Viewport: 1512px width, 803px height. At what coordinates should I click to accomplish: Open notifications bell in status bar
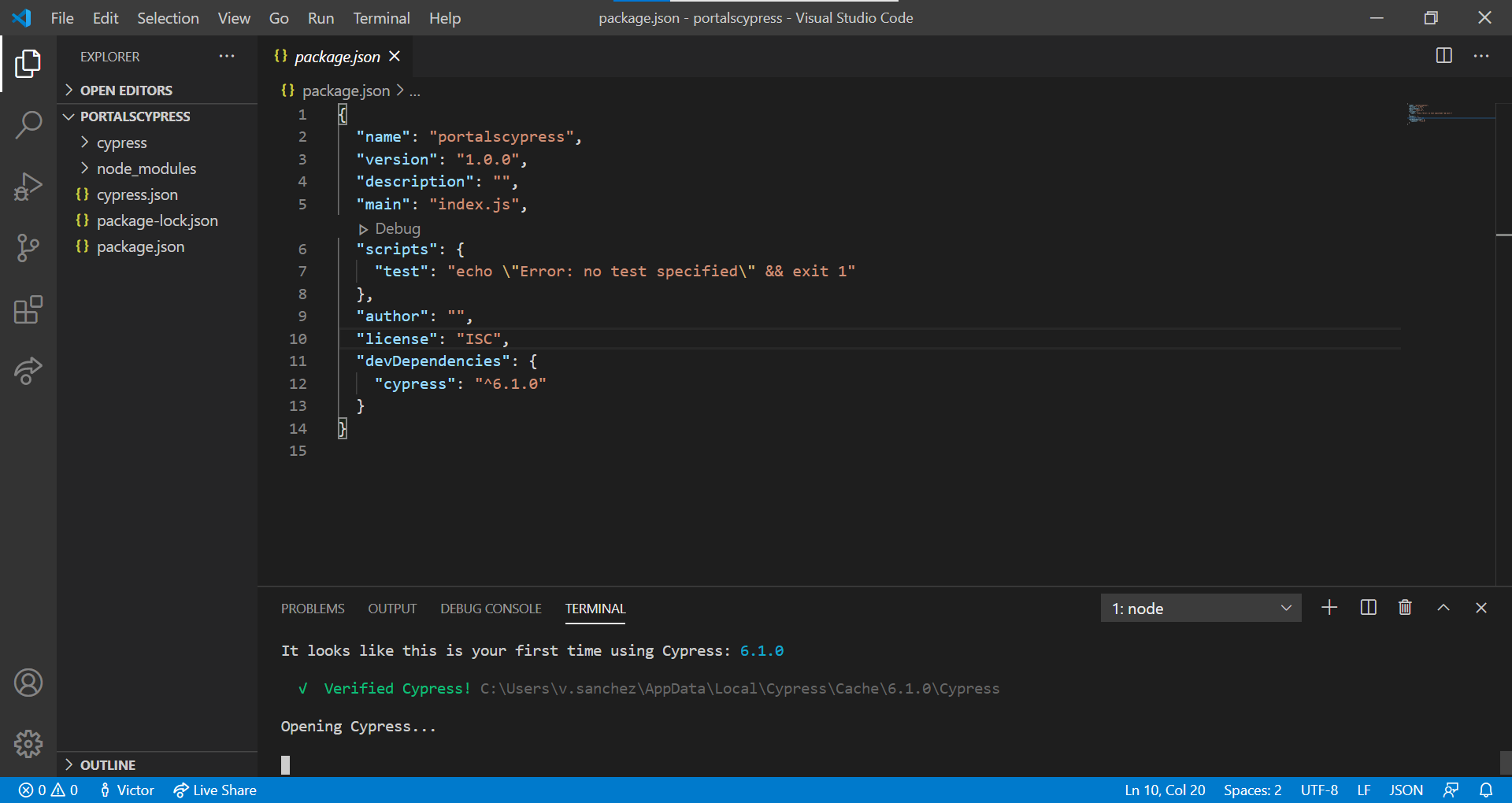pyautogui.click(x=1486, y=790)
